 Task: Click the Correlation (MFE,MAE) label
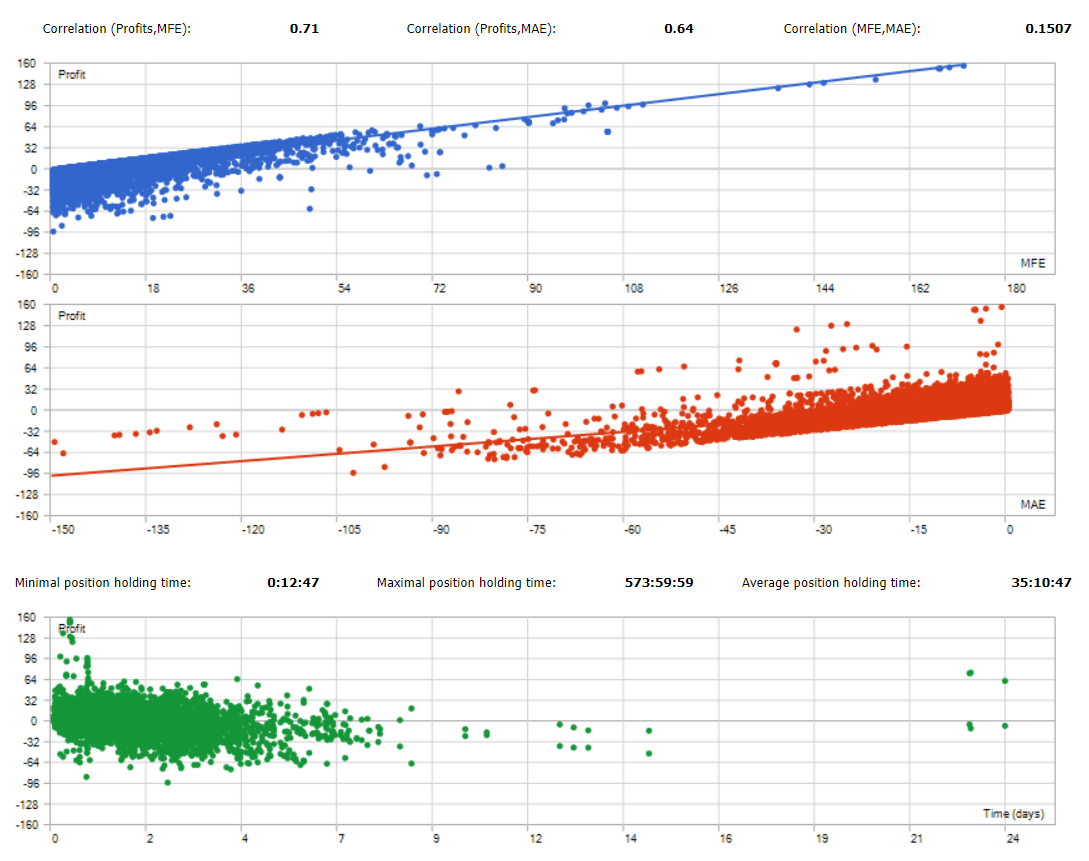tap(851, 29)
